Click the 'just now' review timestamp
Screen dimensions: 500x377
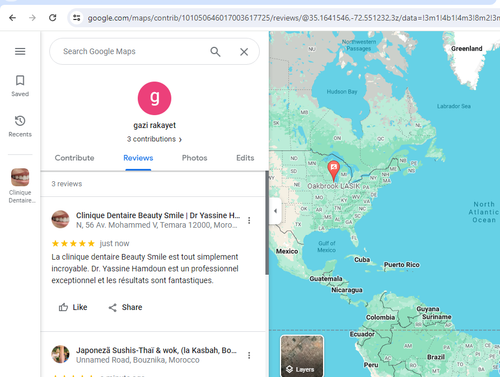pos(114,244)
